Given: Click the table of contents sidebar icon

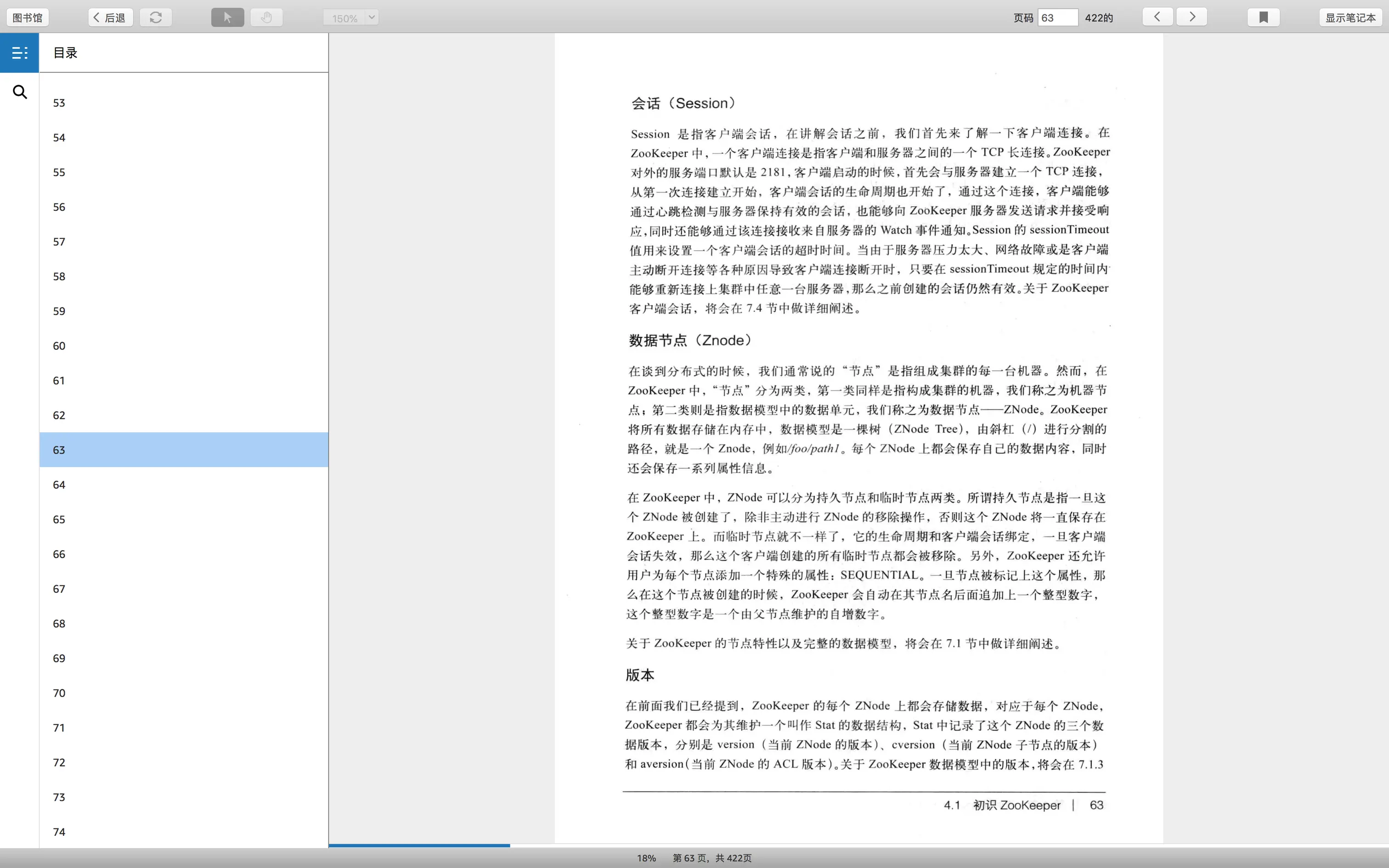Looking at the screenshot, I should tap(19, 53).
